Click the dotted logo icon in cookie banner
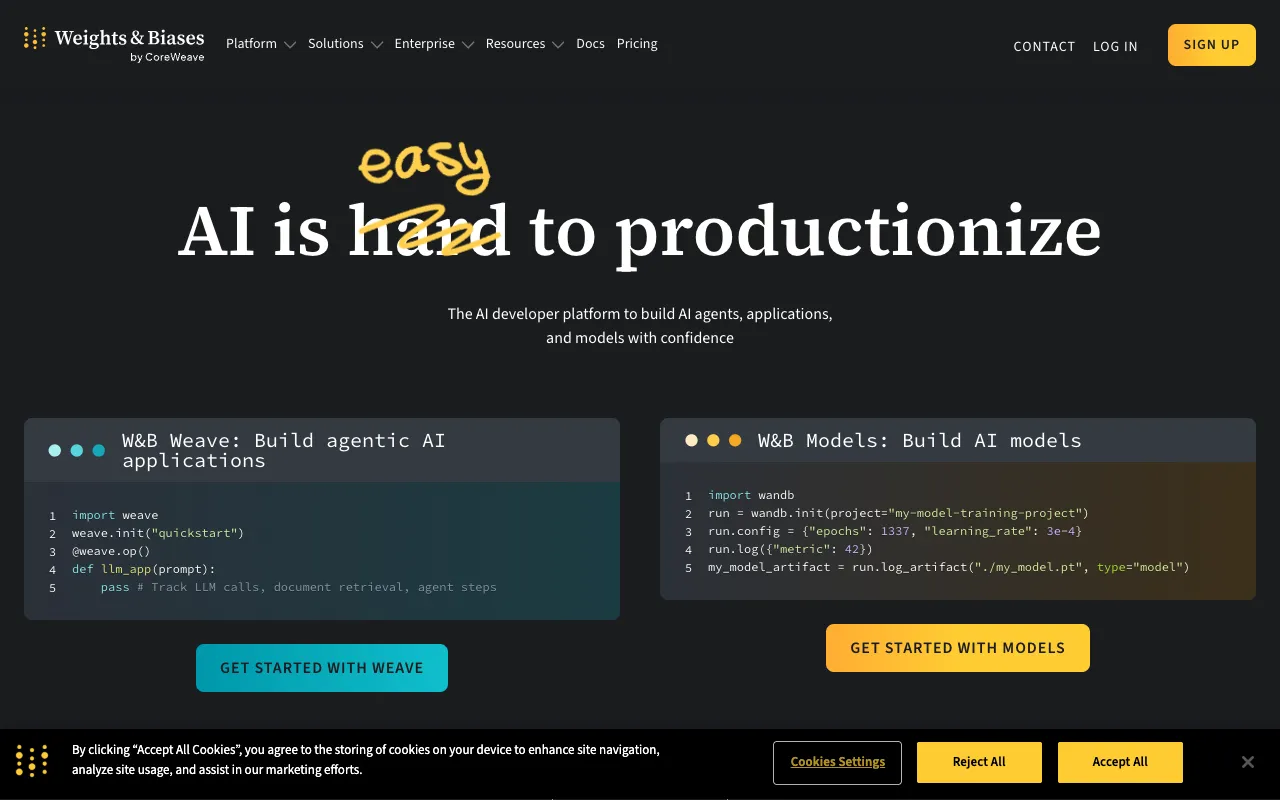The width and height of the screenshot is (1280, 800). 32,761
